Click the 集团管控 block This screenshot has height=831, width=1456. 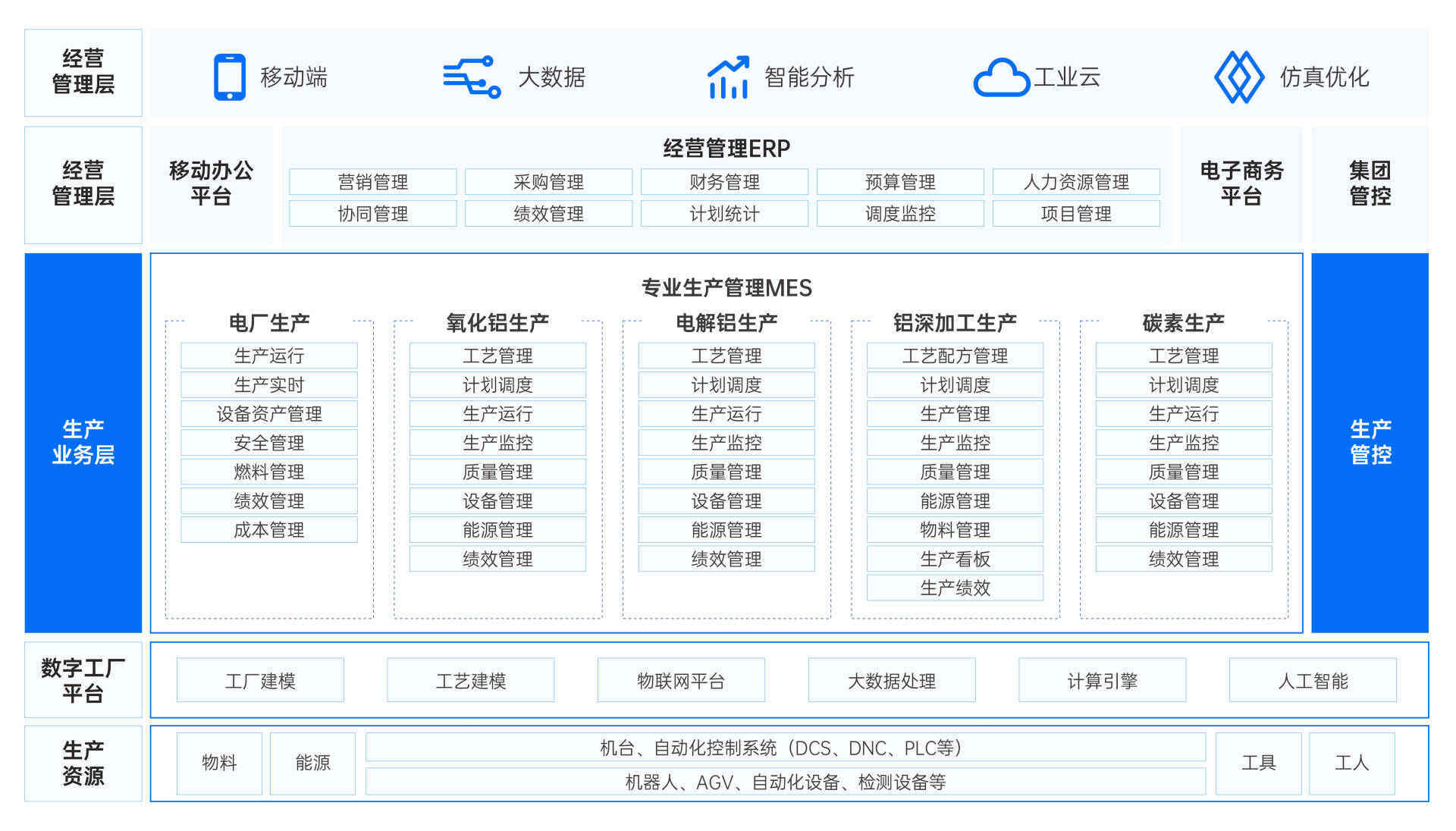[x=1370, y=184]
